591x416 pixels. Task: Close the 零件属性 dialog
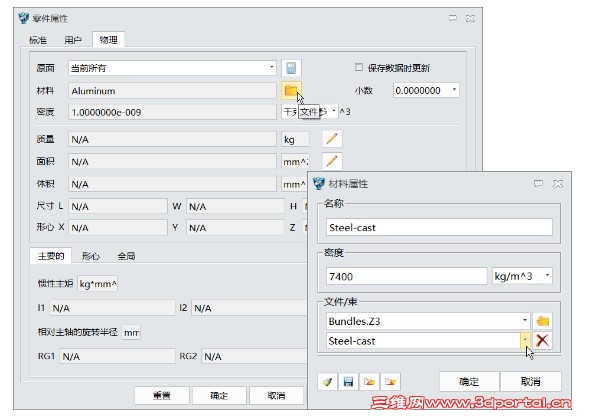(x=470, y=18)
